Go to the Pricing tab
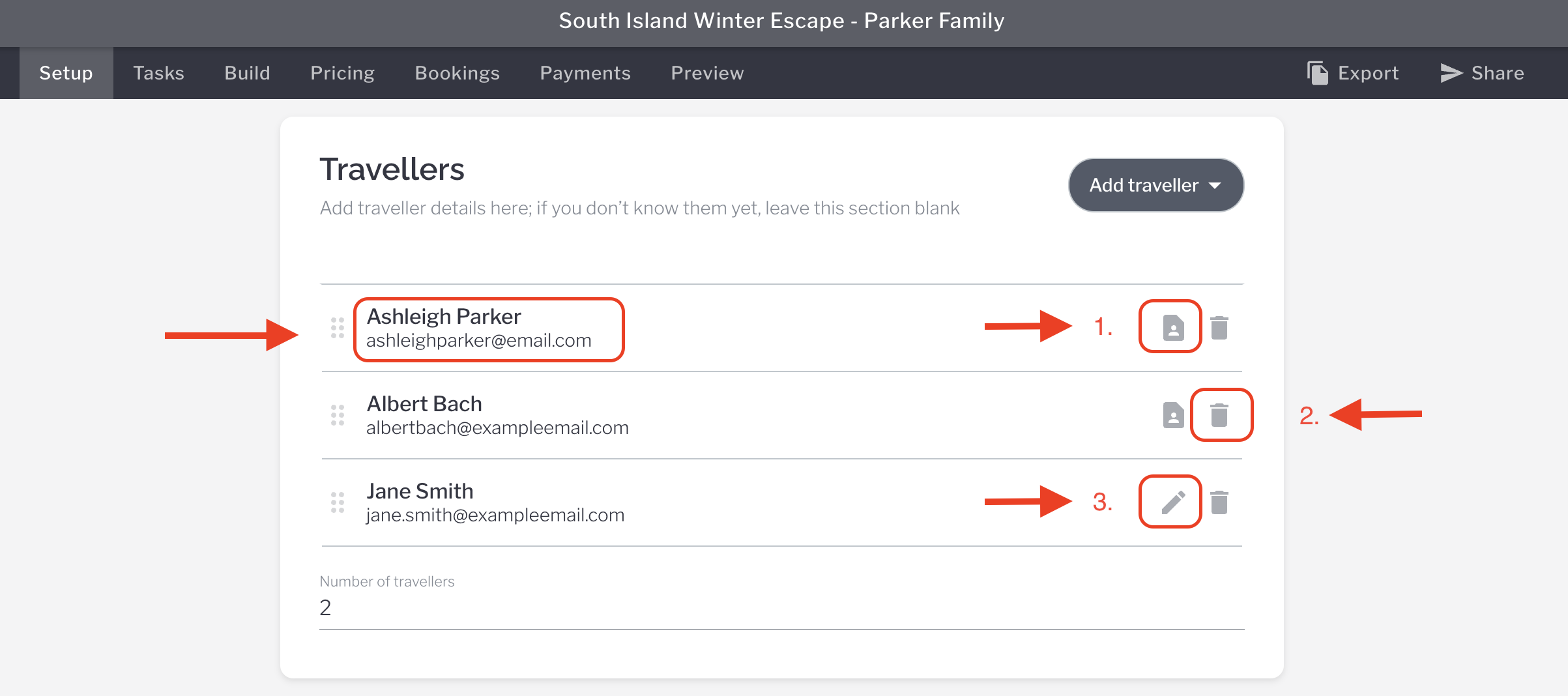This screenshot has width=1568, height=696. 342,73
